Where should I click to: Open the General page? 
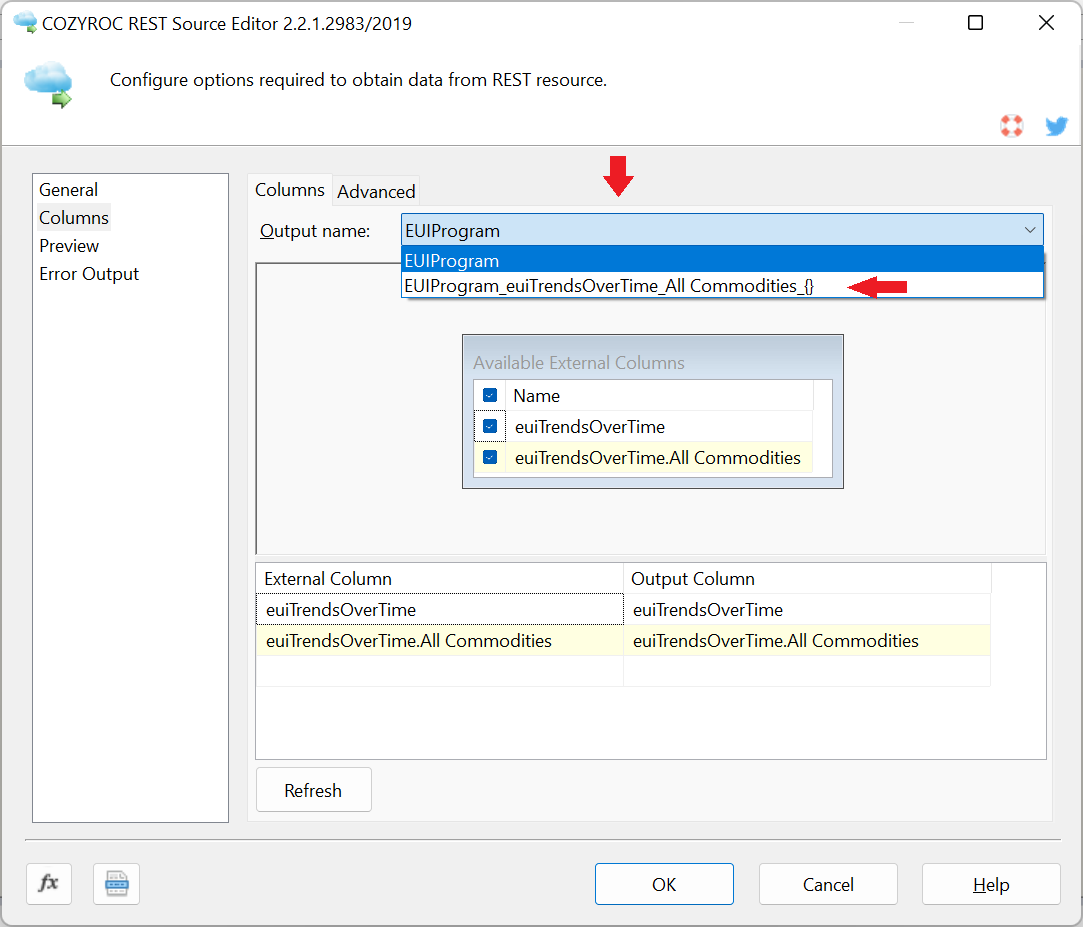click(68, 190)
